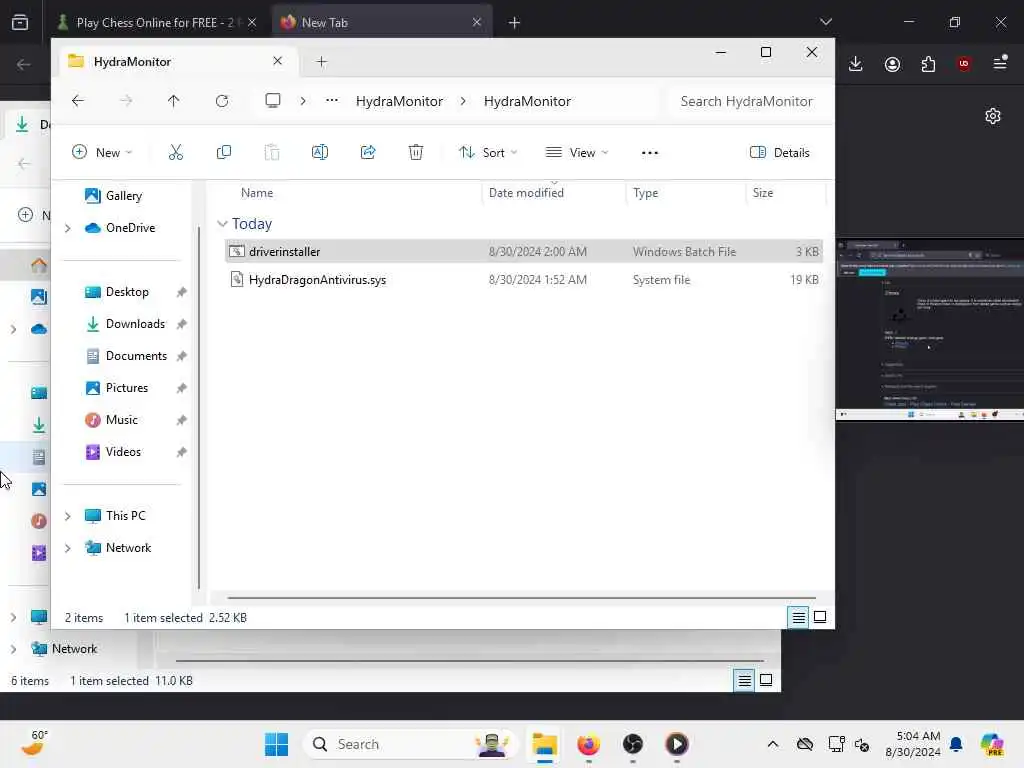Click the Cut scissors icon in toolbar

coord(176,152)
